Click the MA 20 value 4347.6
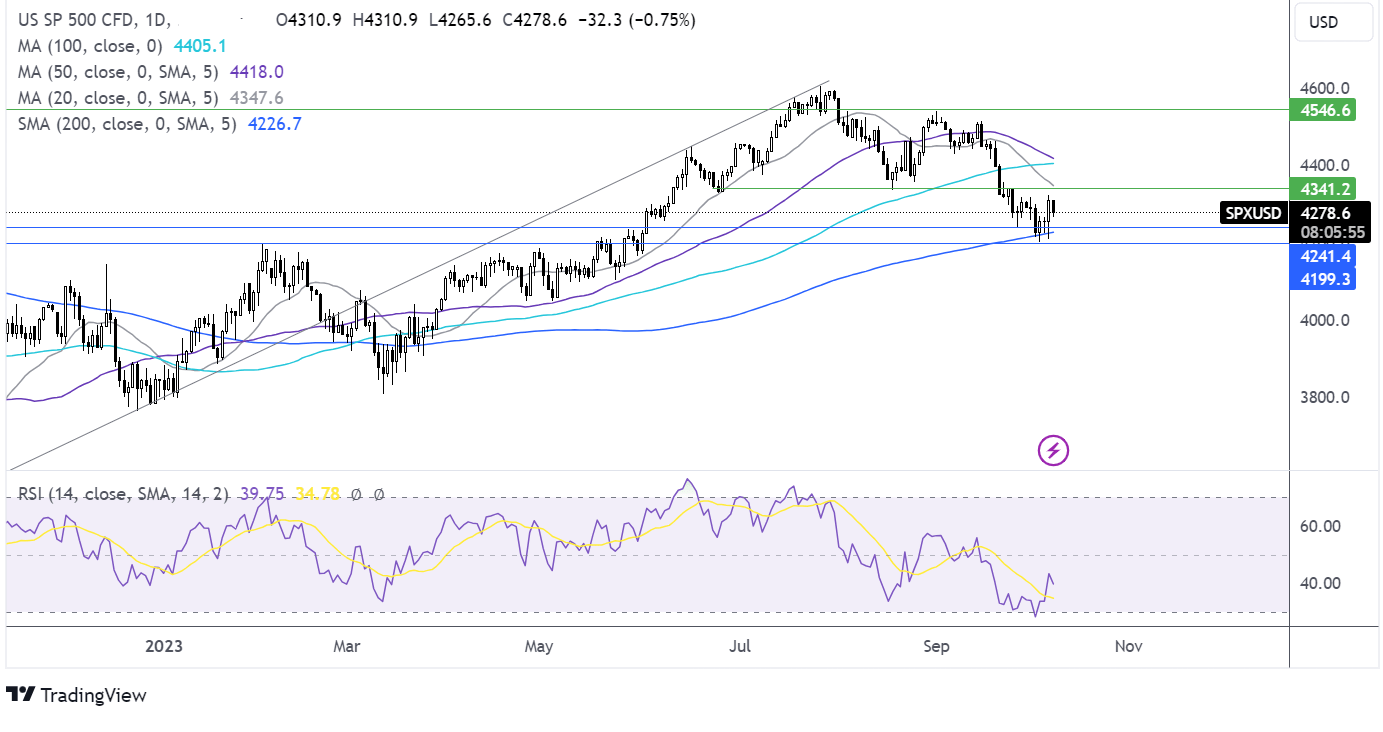The width and height of the screenshot is (1383, 732). [257, 98]
